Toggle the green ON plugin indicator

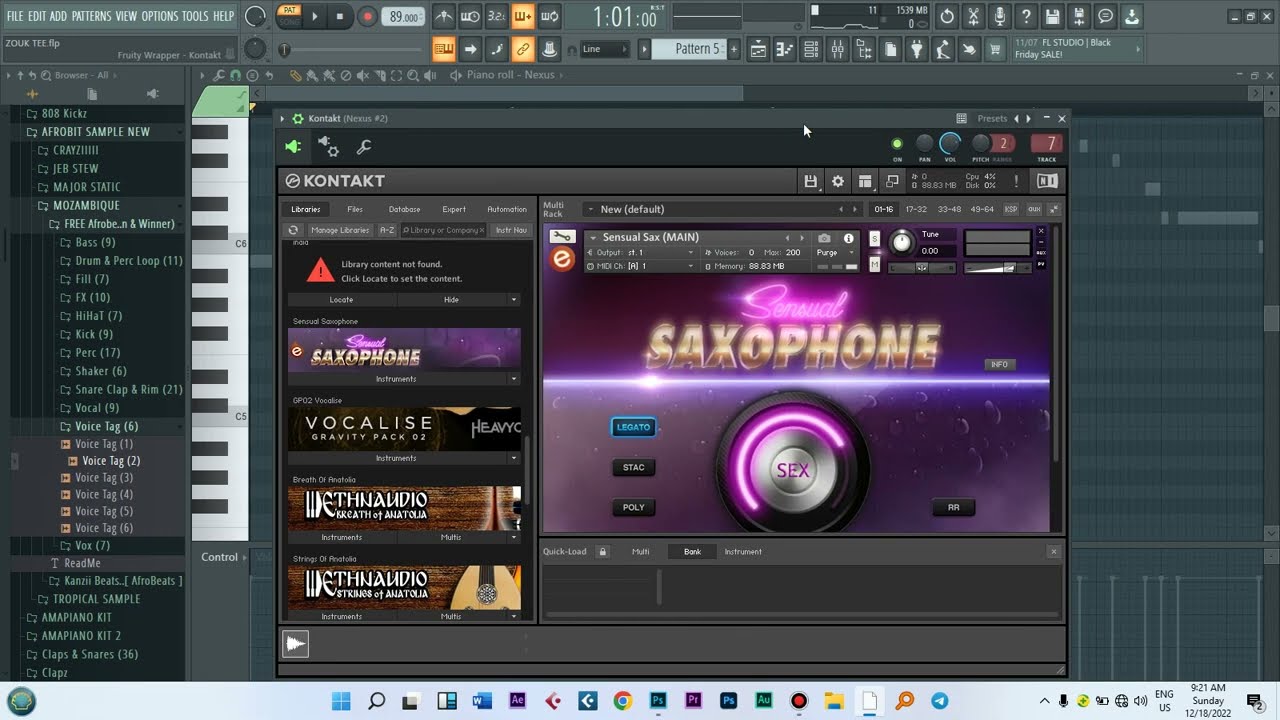coord(897,144)
